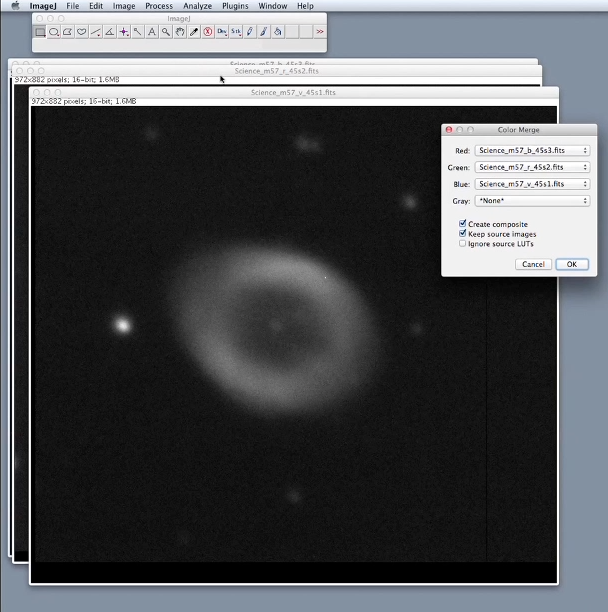Select the Polygon selection tool
The image size is (608, 612).
[x=68, y=32]
